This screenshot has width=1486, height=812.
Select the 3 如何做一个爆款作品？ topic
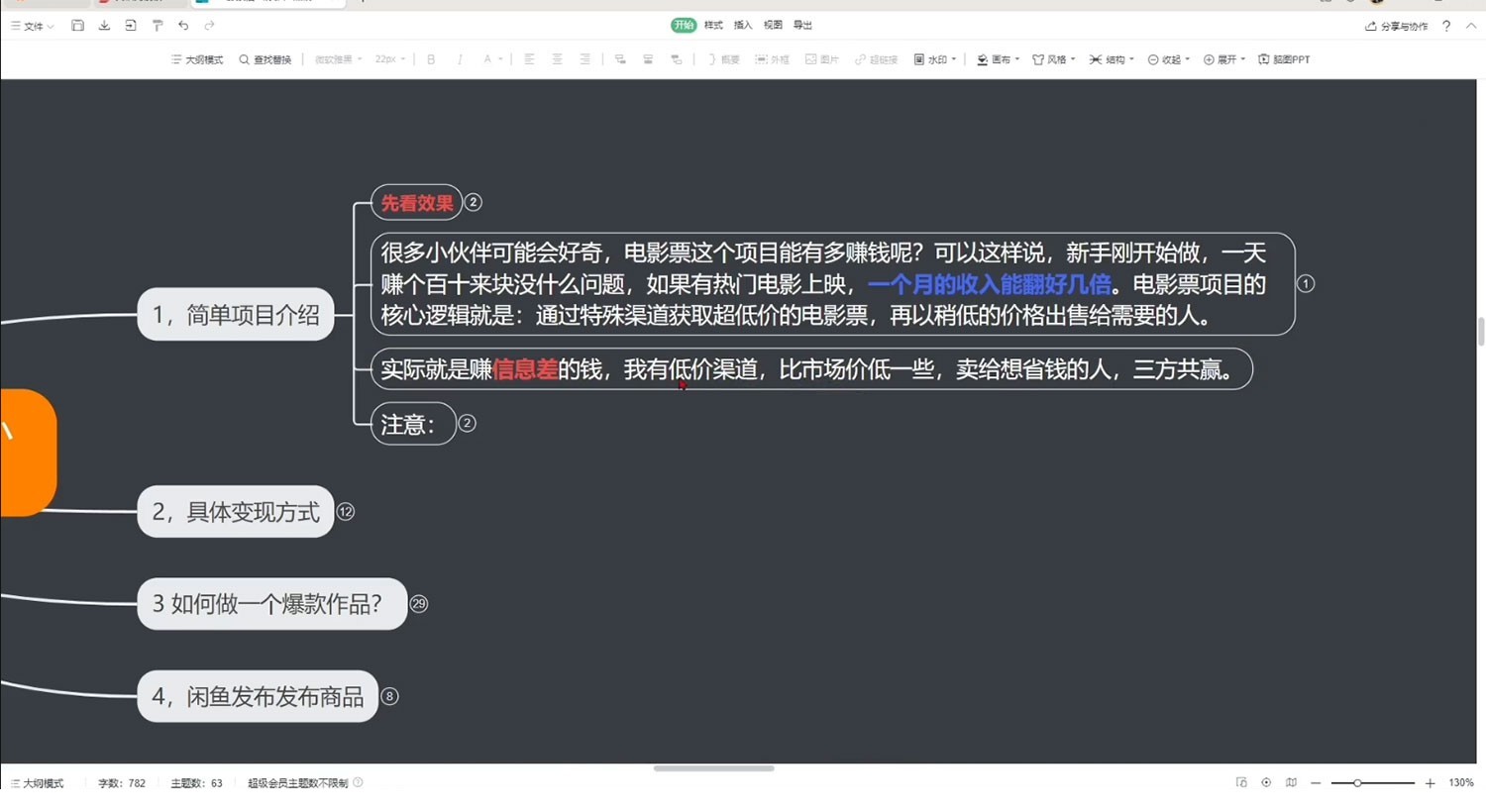[x=272, y=604]
